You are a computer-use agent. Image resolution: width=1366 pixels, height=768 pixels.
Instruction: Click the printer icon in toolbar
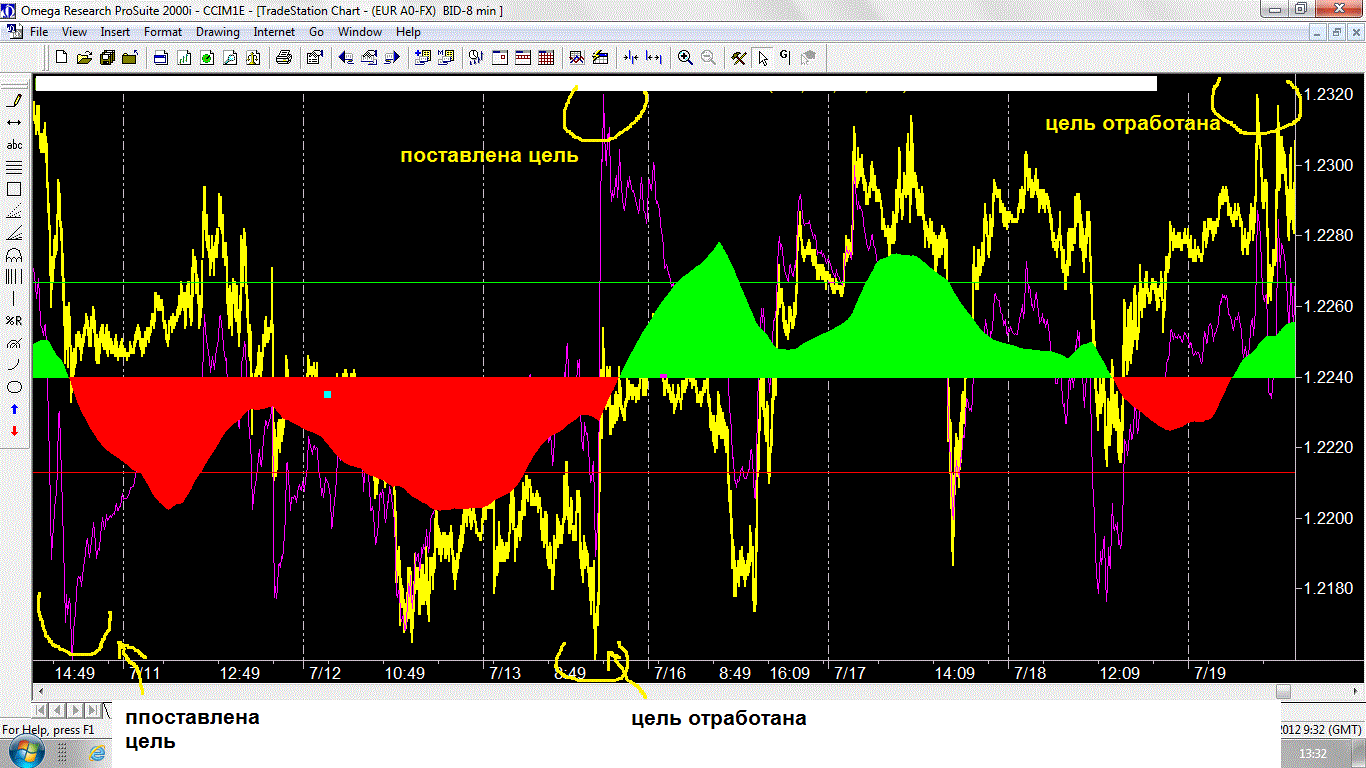point(283,58)
